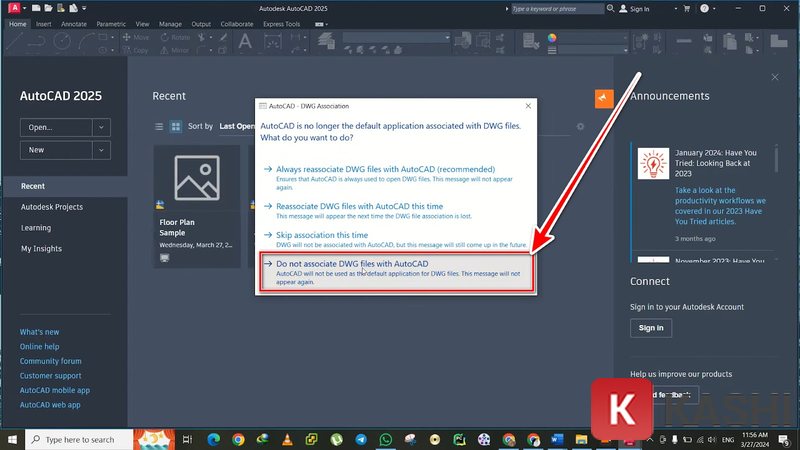Open My Insights in left sidebar
Image resolution: width=800 pixels, height=450 pixels.
tap(41, 248)
